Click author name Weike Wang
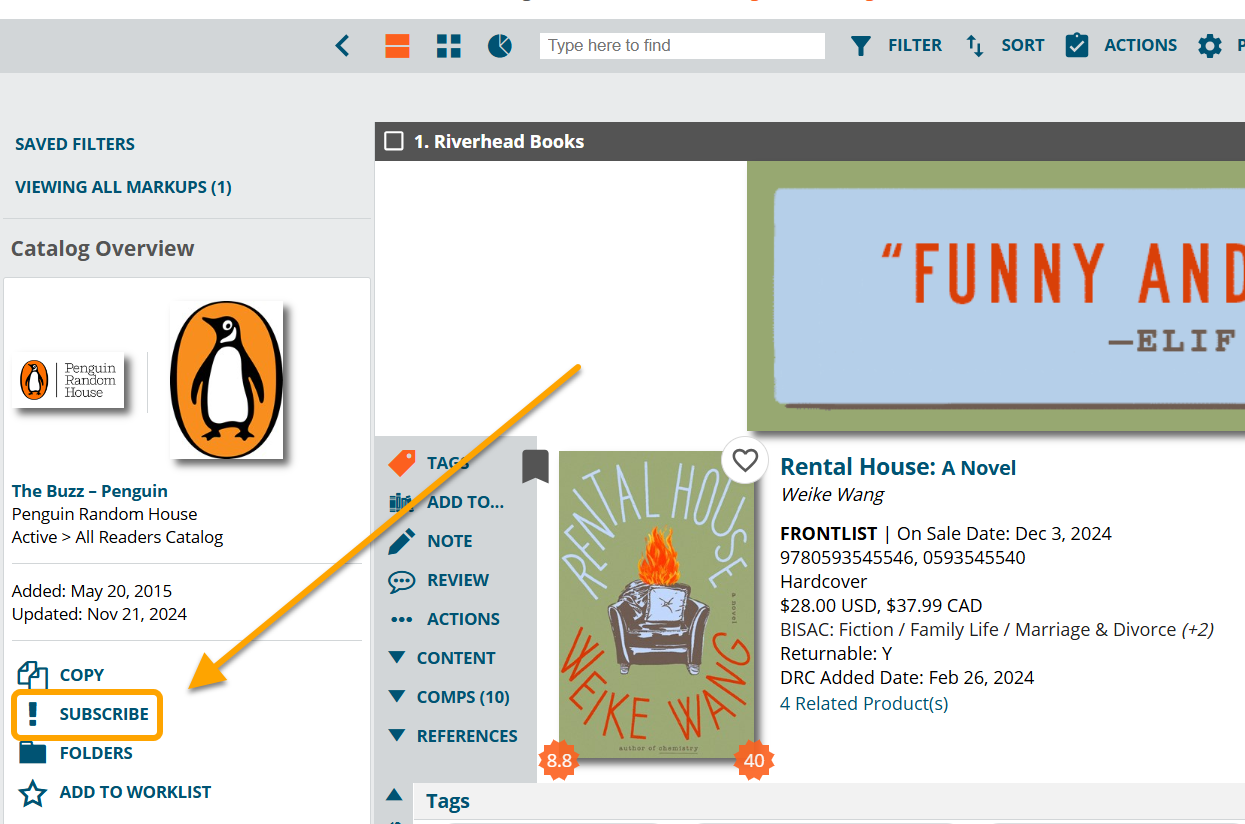 coord(832,495)
